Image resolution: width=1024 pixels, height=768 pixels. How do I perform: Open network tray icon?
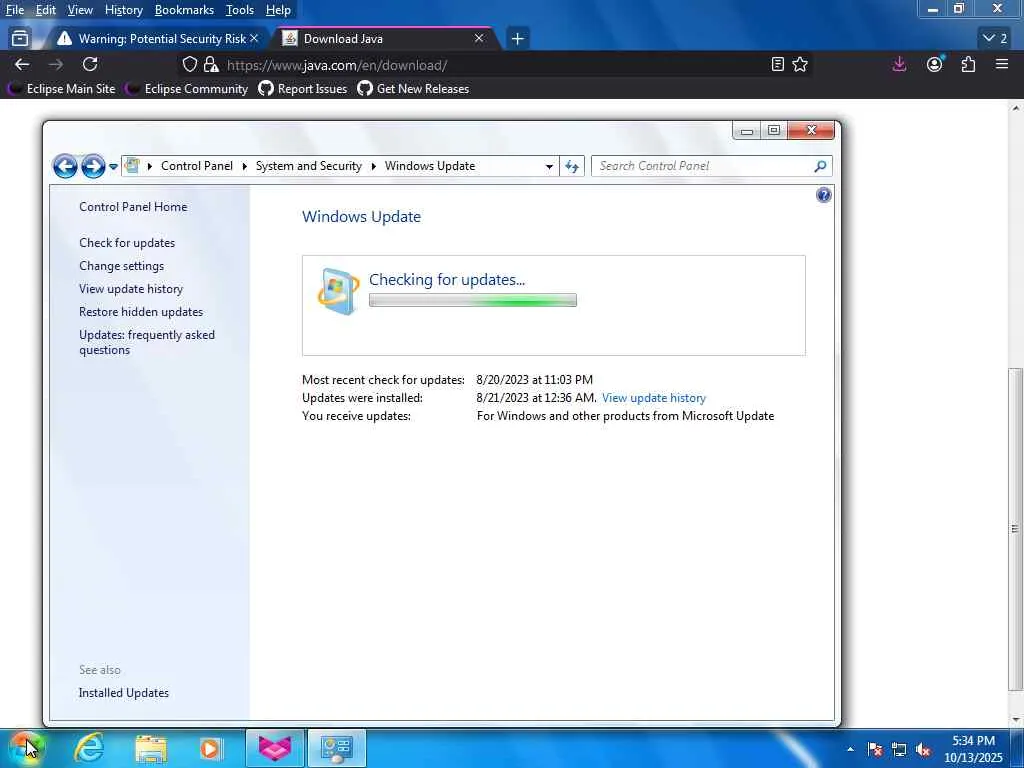pos(899,749)
